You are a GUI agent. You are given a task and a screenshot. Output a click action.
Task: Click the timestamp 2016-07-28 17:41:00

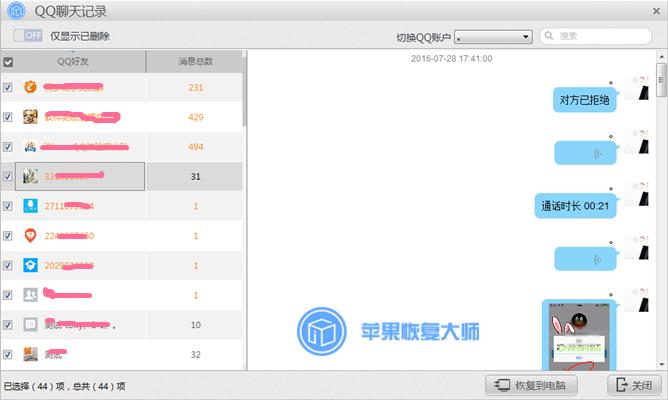[x=452, y=59]
